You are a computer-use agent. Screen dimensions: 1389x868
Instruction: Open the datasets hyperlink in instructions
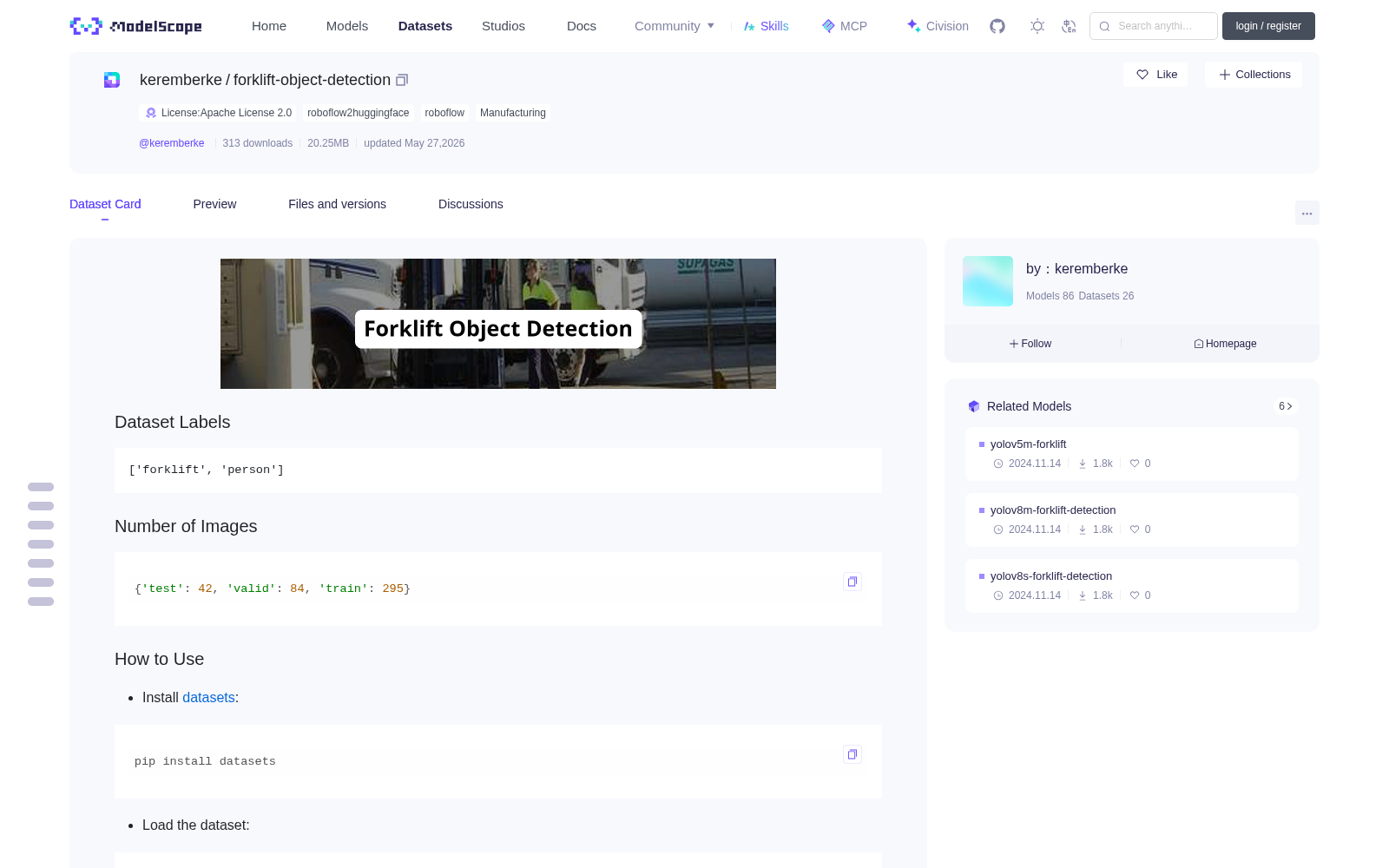pyautogui.click(x=208, y=698)
